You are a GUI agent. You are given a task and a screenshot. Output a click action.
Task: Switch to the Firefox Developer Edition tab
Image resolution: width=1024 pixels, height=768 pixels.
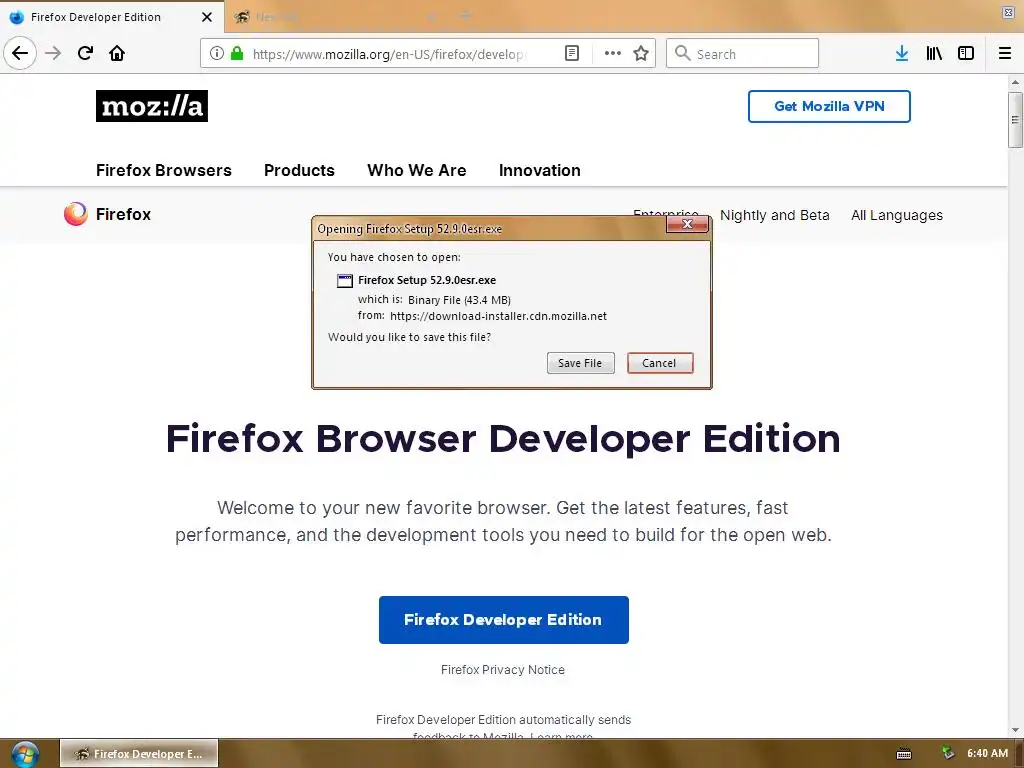[x=112, y=17]
